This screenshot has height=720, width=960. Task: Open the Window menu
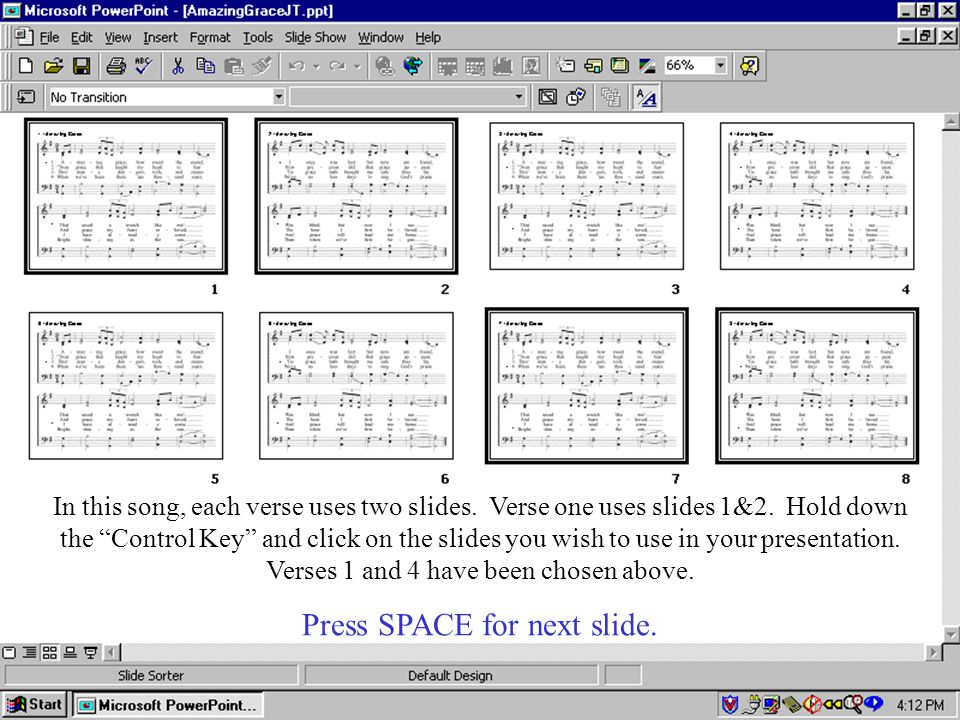pos(381,37)
